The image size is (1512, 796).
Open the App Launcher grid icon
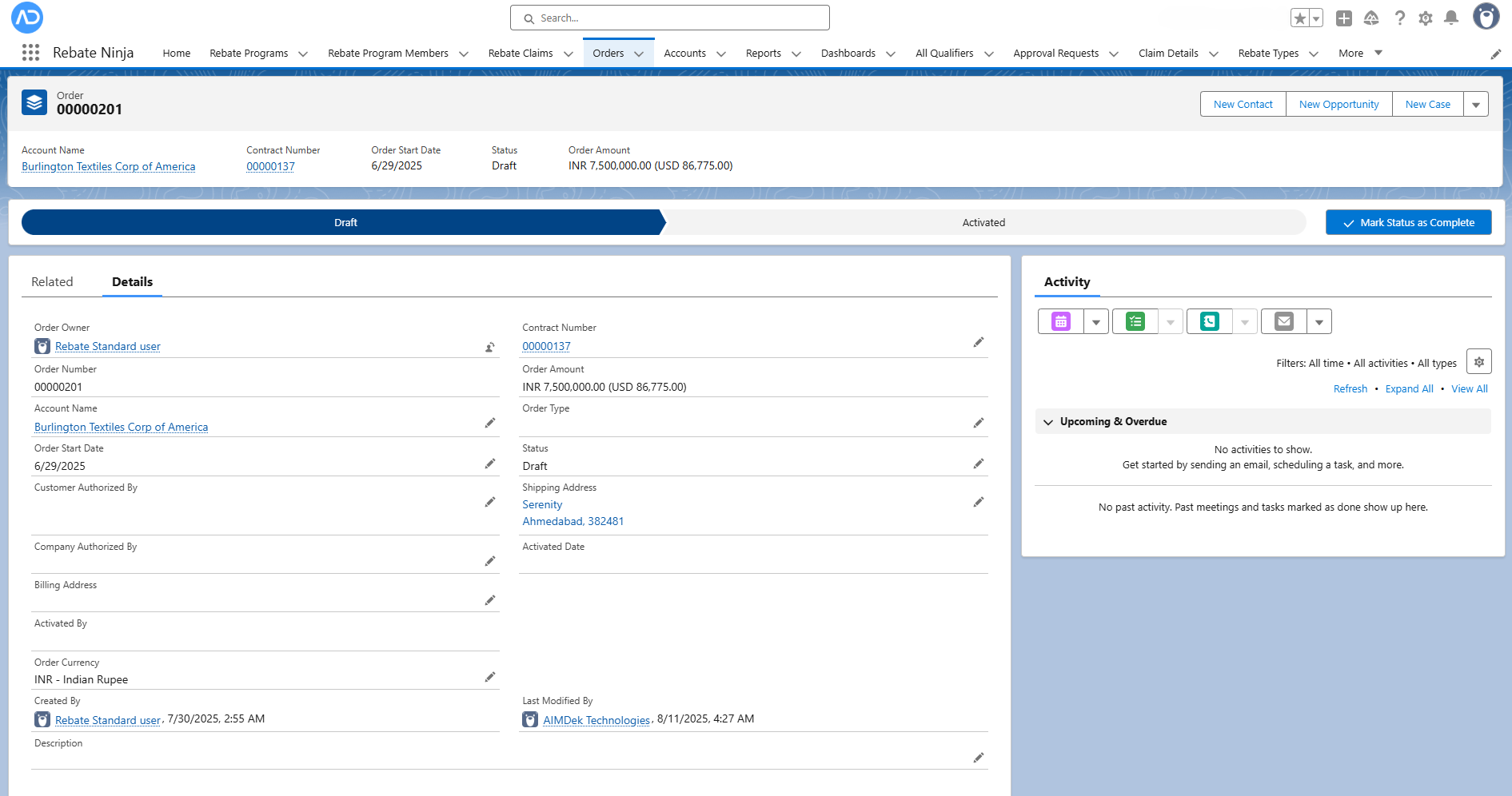tap(30, 53)
